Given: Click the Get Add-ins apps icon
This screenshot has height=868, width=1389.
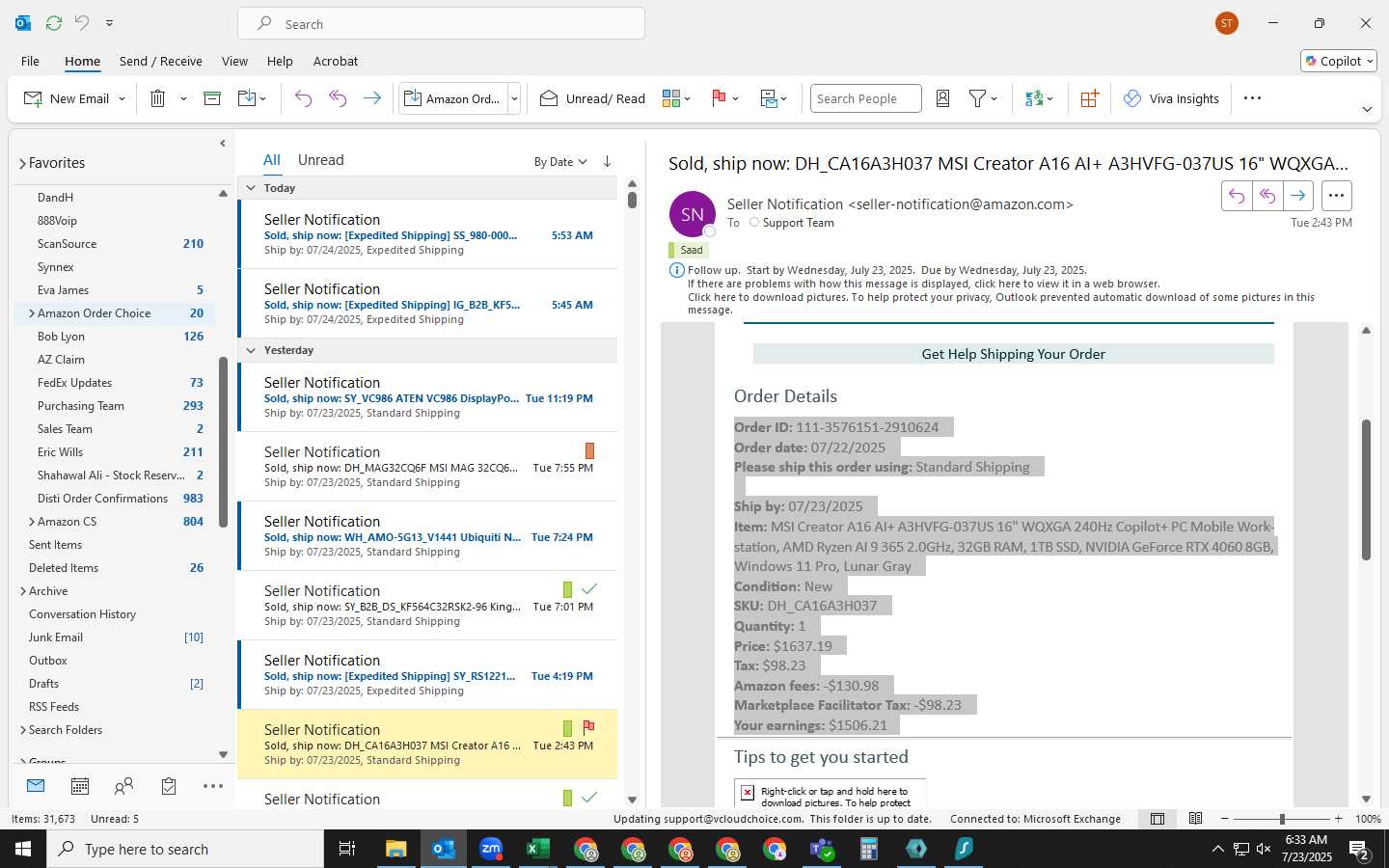Looking at the screenshot, I should click(x=1089, y=98).
